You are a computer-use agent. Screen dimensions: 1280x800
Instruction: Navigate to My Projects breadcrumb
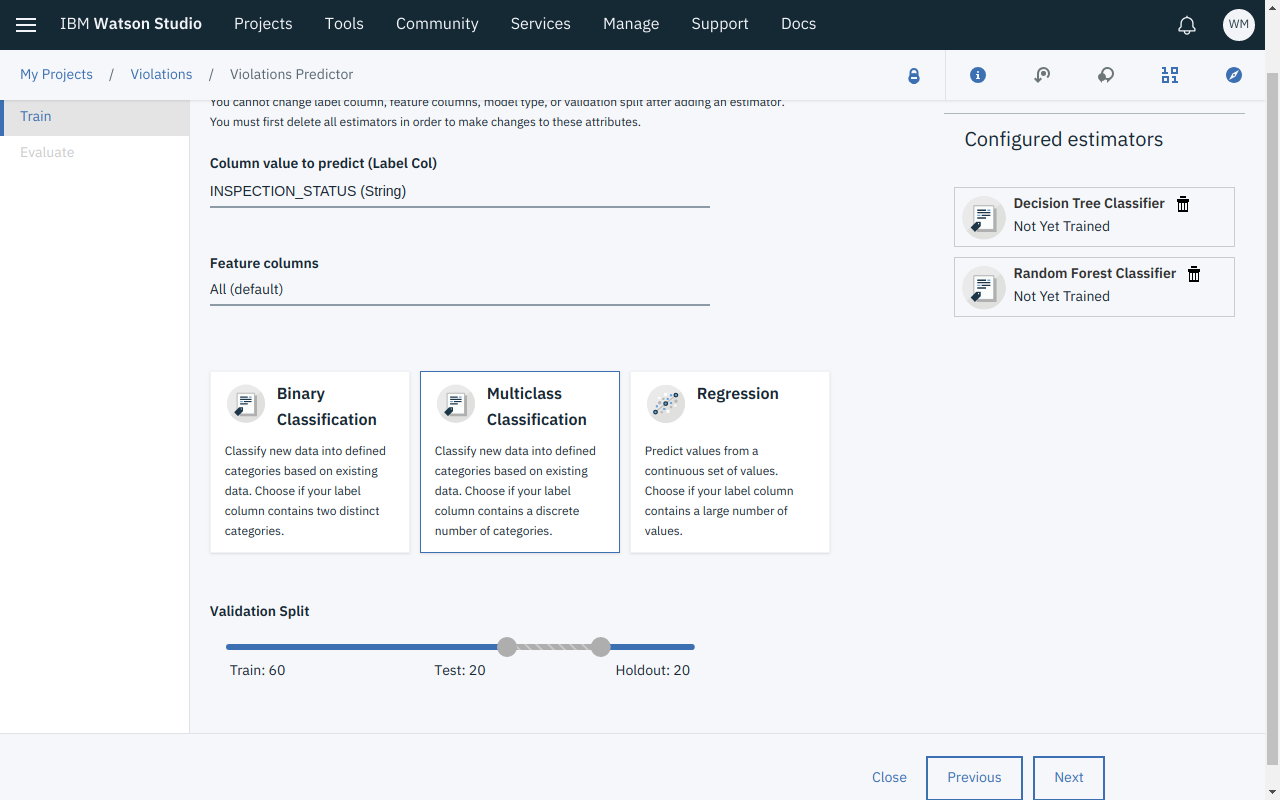click(56, 75)
